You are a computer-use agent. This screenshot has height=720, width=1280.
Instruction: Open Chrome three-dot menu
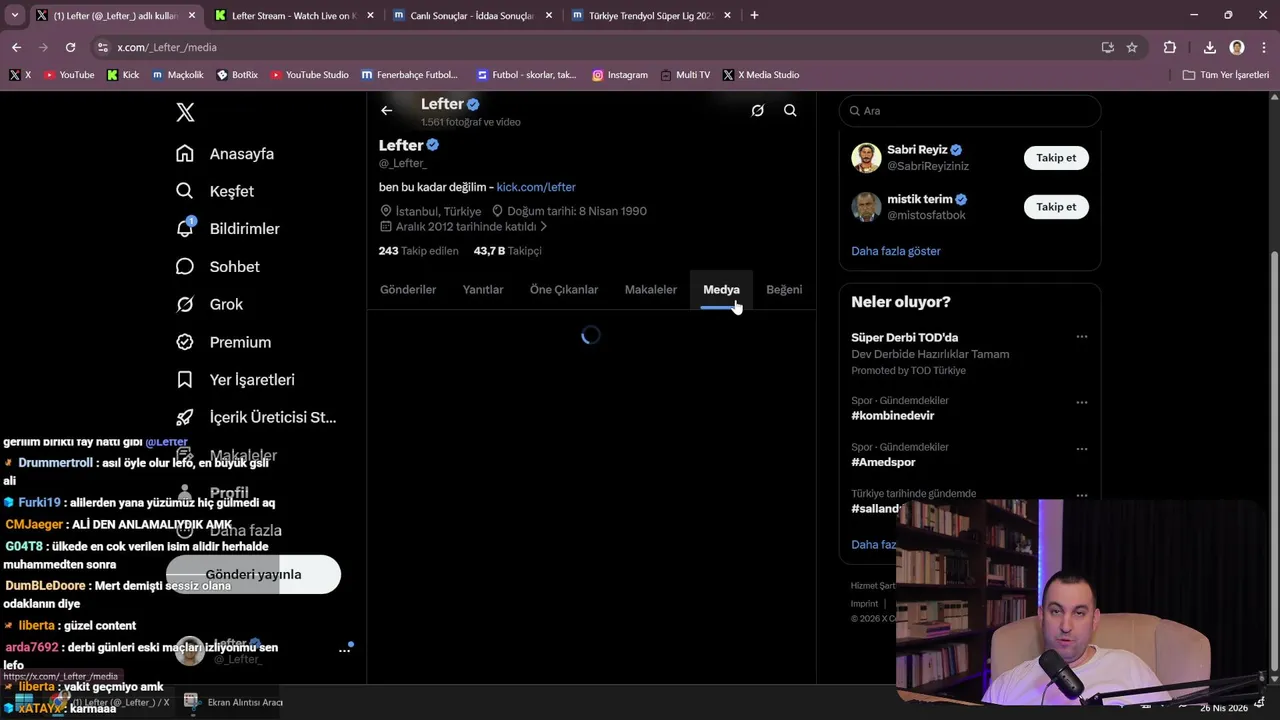coord(1263,47)
